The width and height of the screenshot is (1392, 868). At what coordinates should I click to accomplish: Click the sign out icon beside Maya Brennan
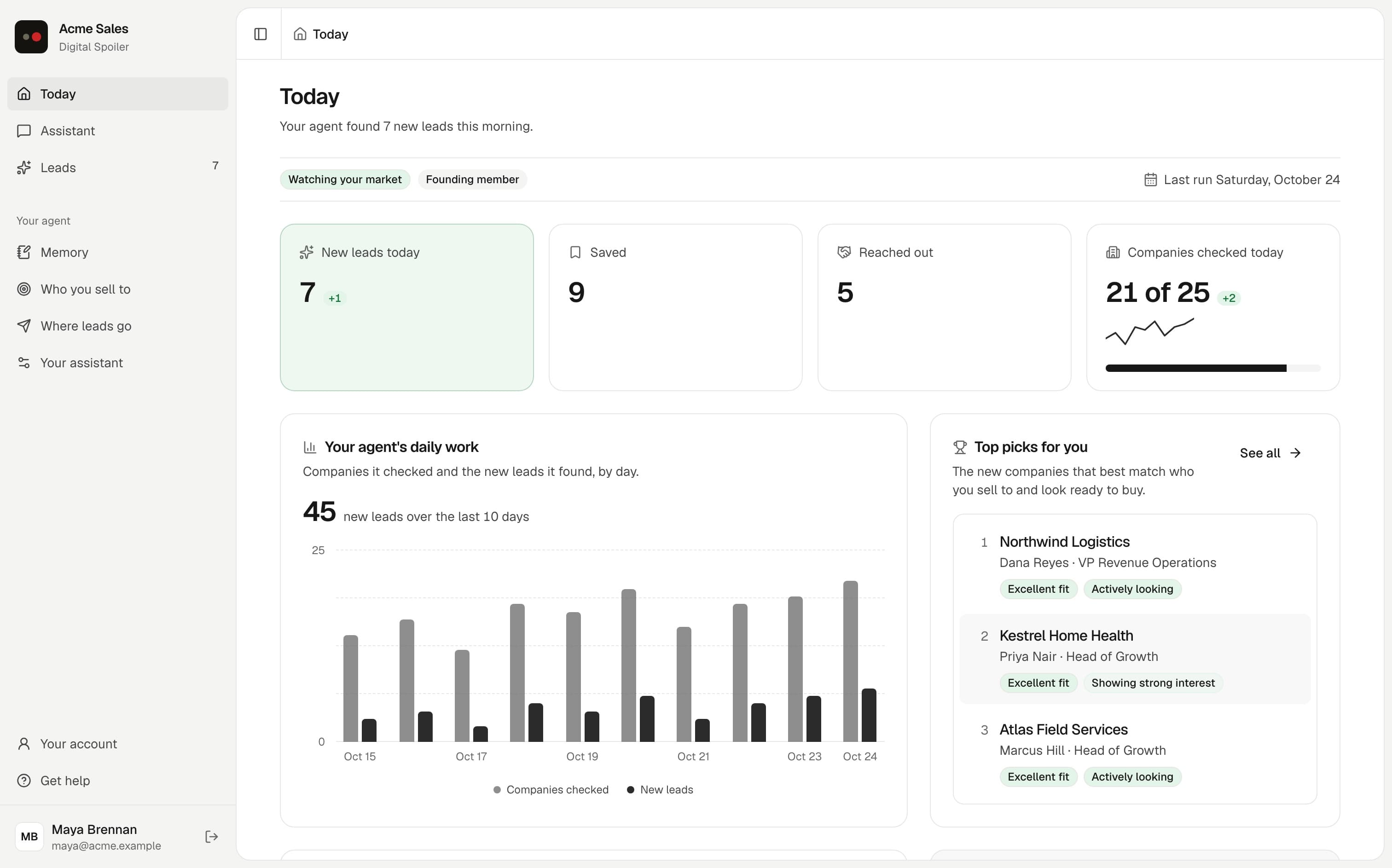coord(211,836)
